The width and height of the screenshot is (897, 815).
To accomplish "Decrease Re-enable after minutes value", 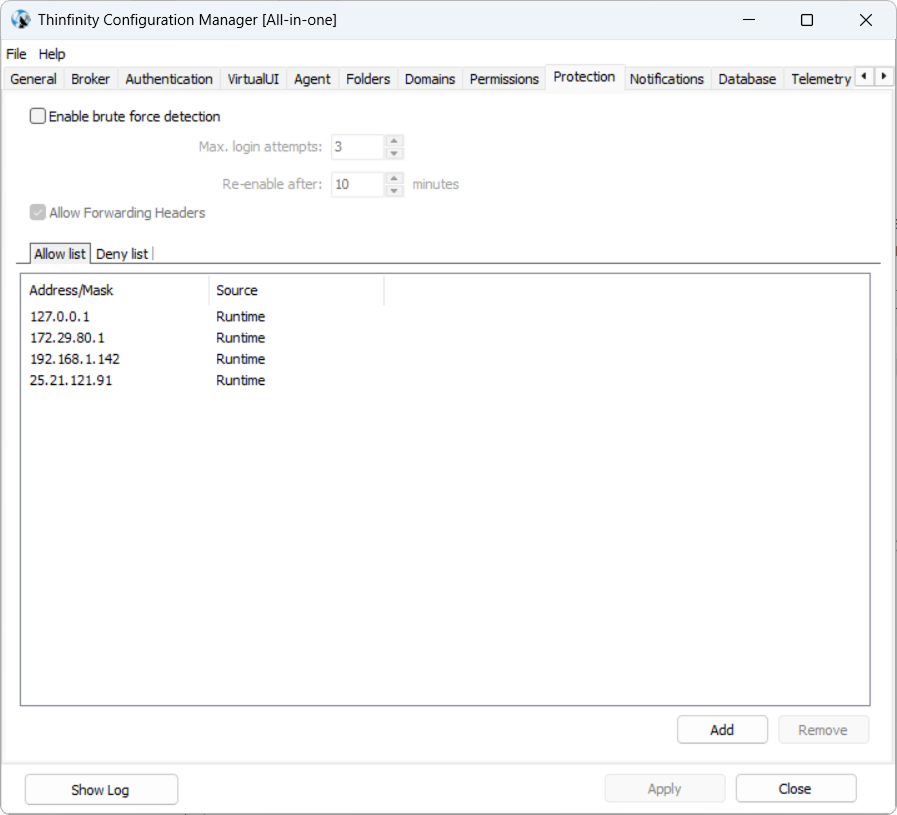I will pos(394,191).
